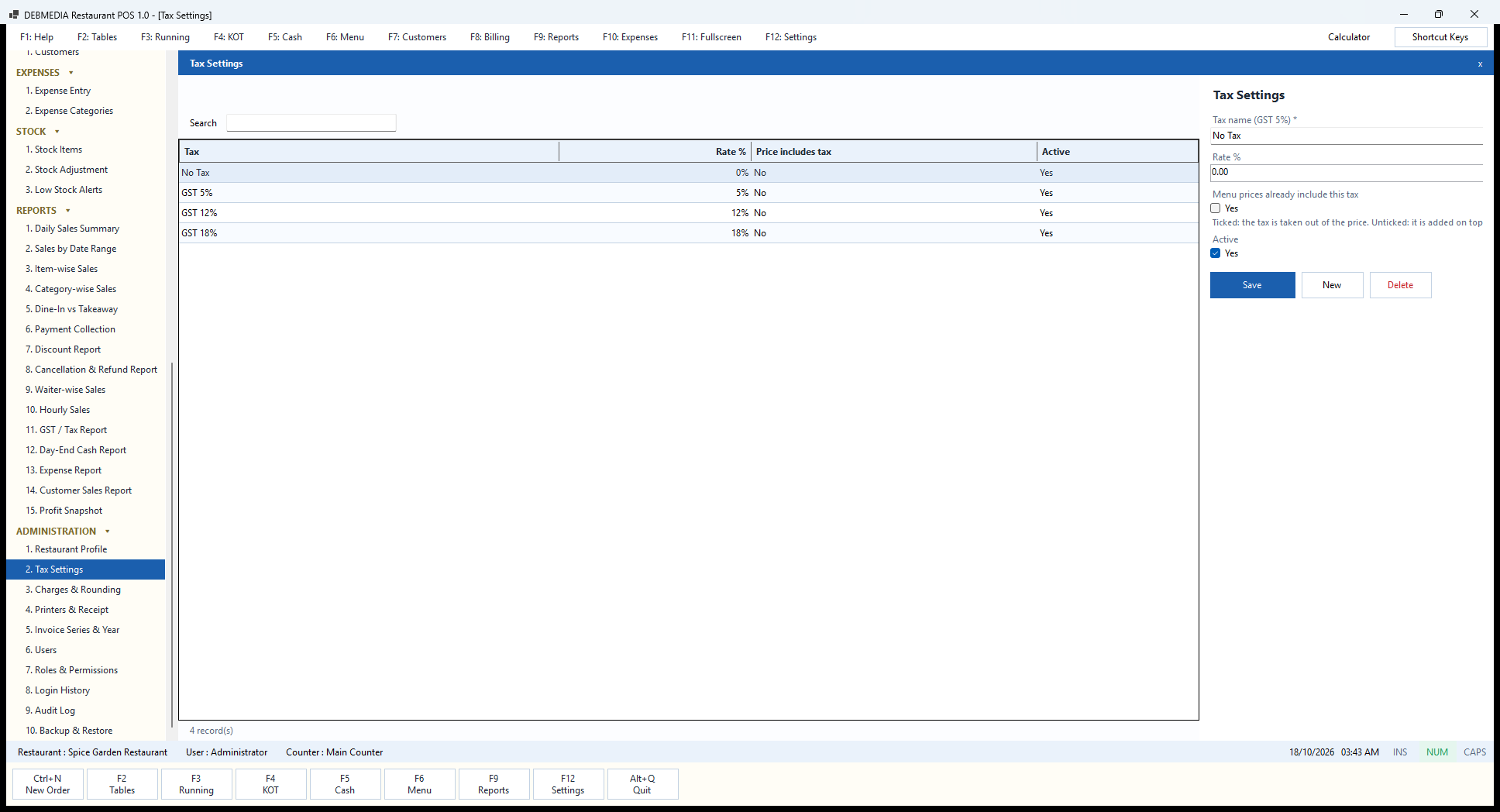Collapse the EXPENSES sidebar section
This screenshot has width=1500, height=812.
(x=45, y=73)
